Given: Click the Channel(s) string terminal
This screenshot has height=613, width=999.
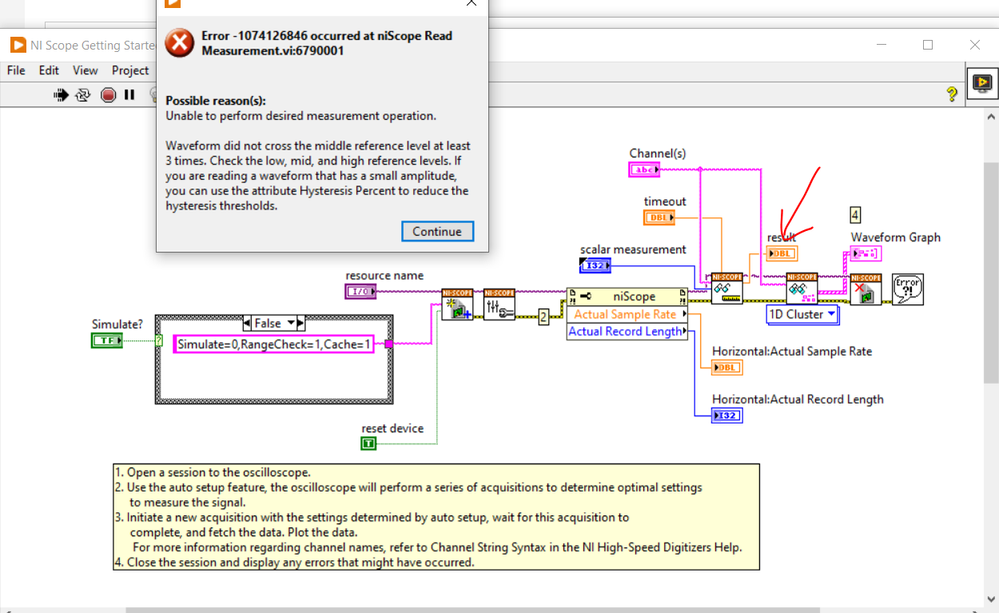Looking at the screenshot, I should click(x=644, y=169).
